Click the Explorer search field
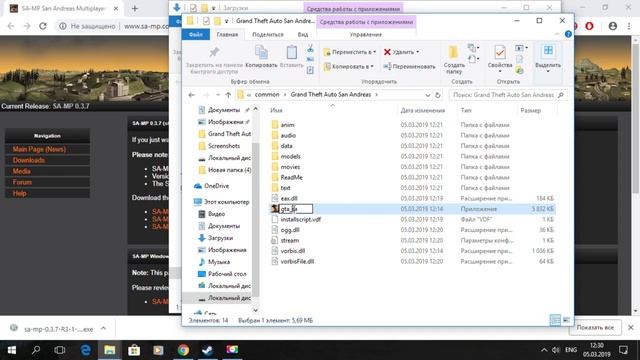The width and height of the screenshot is (640, 360). point(508,95)
